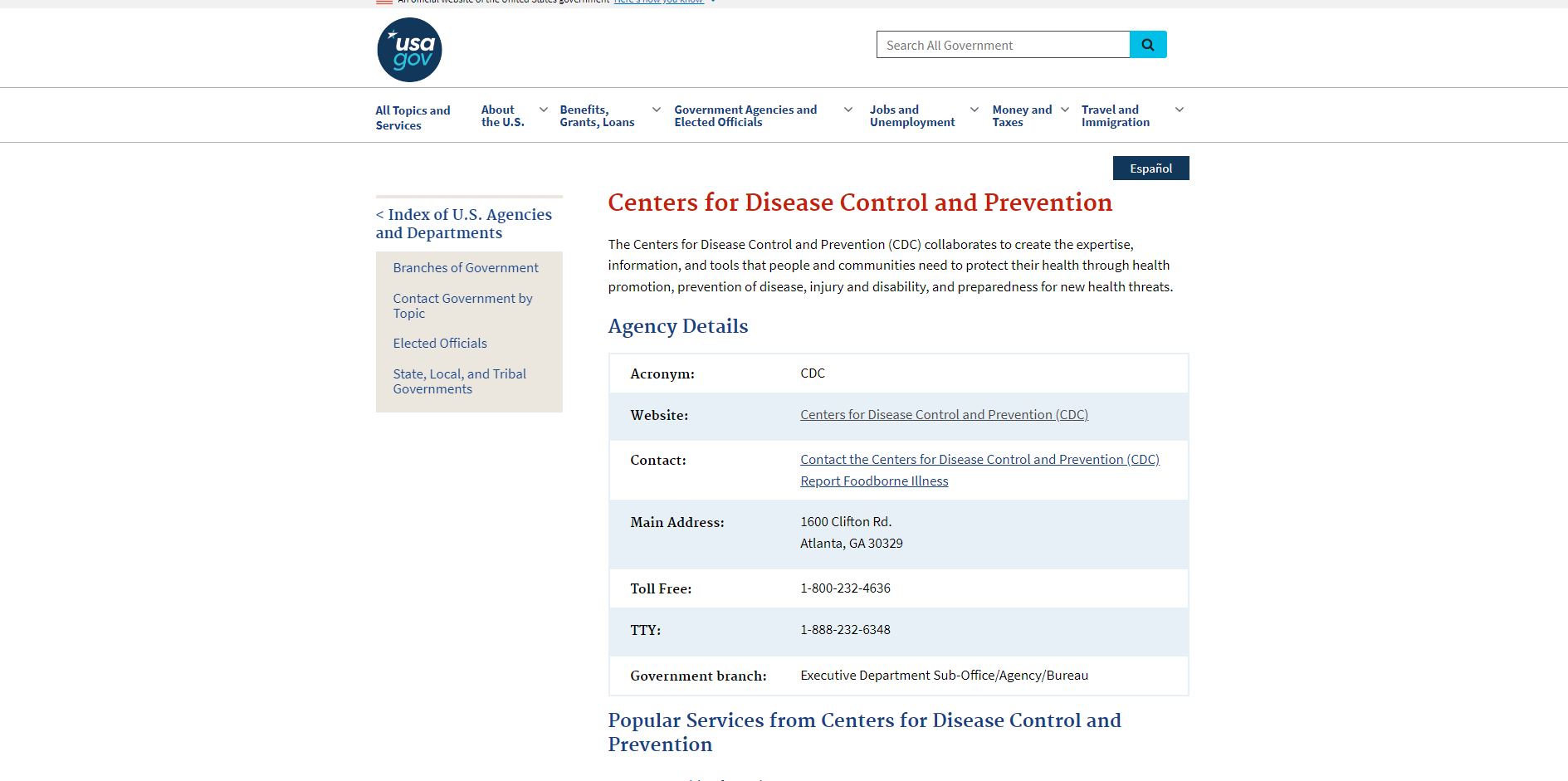Screen dimensions: 1568x781
Task: Open the Jobs and Unemployment menu item
Action: point(911,116)
